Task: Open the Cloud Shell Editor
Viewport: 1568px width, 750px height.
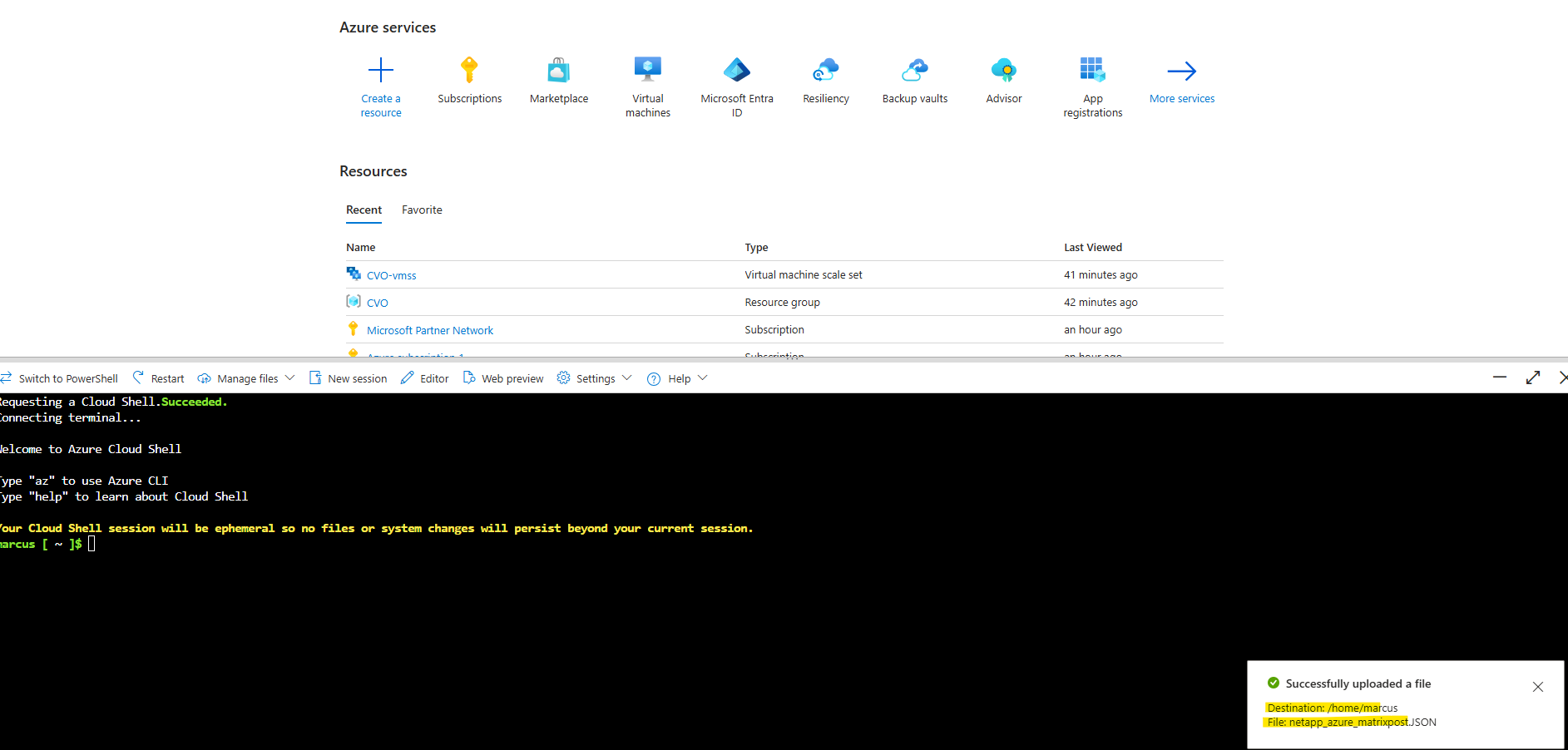Action: [425, 378]
